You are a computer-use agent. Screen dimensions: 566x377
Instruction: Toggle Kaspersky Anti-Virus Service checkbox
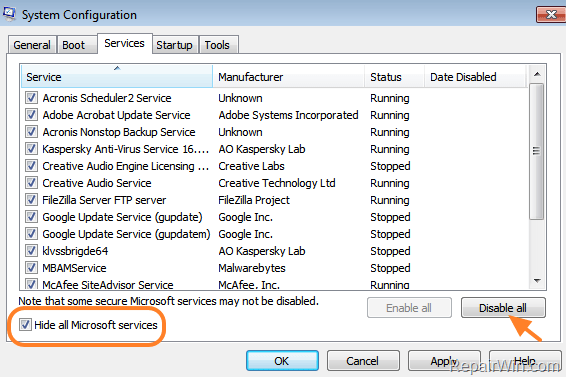pyautogui.click(x=31, y=148)
